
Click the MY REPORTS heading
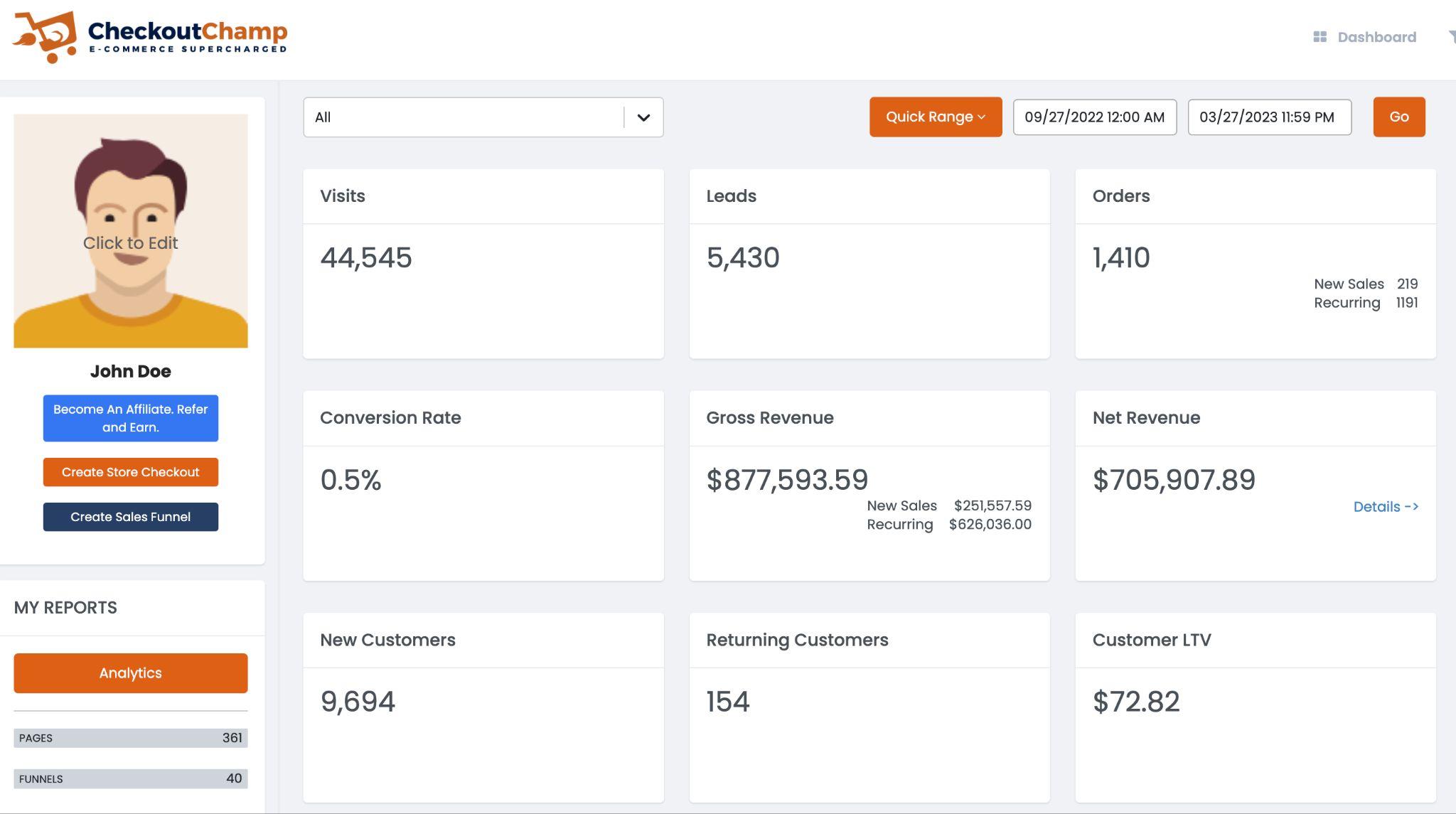point(65,608)
